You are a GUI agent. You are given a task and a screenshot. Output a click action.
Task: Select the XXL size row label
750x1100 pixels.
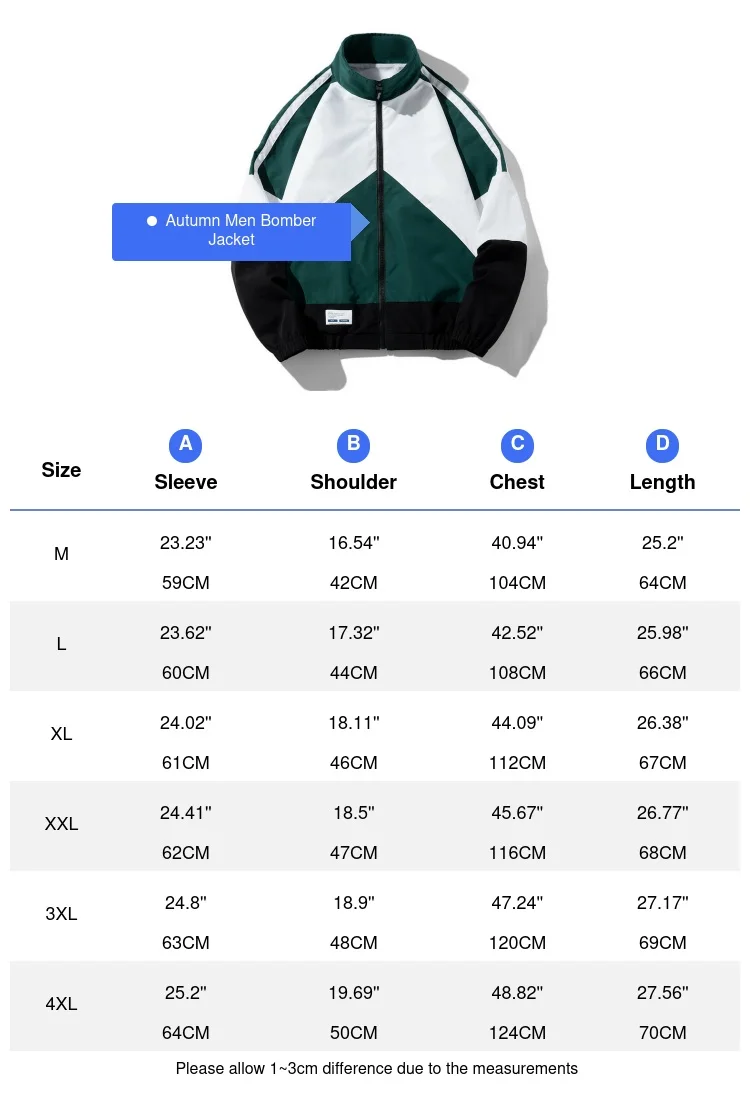(x=61, y=824)
